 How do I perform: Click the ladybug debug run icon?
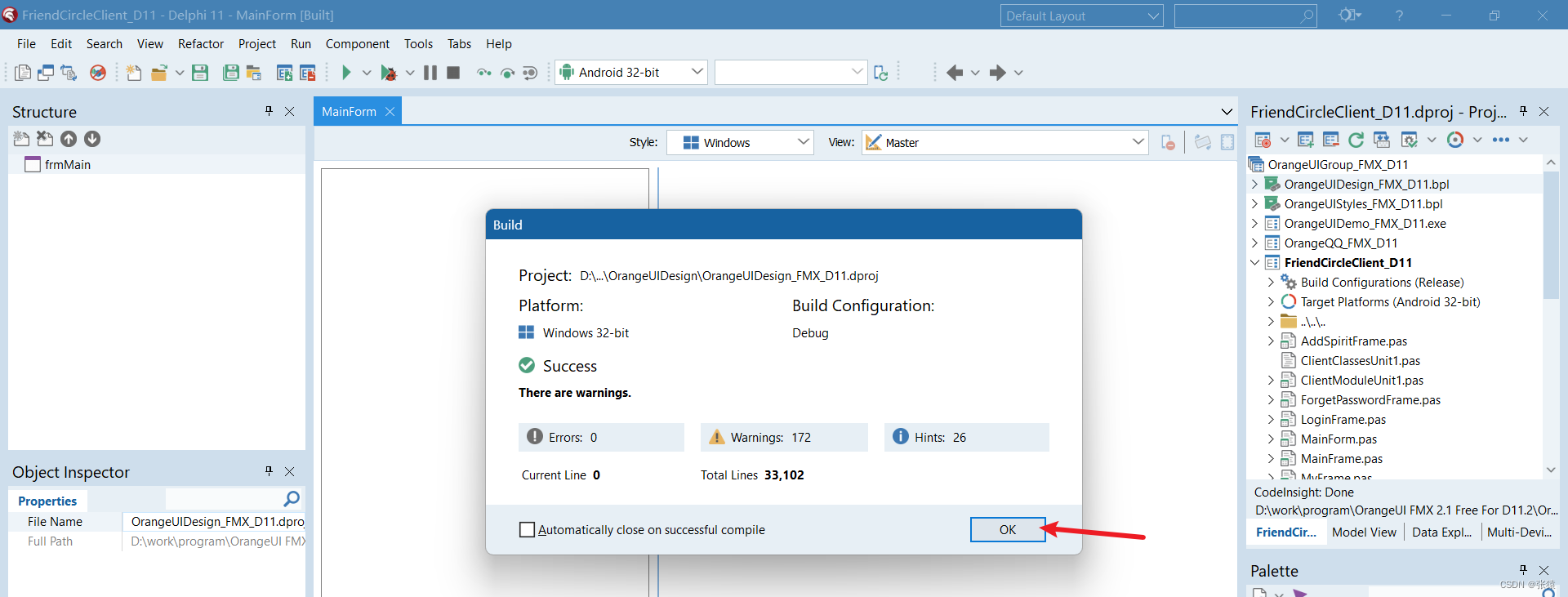(x=389, y=73)
